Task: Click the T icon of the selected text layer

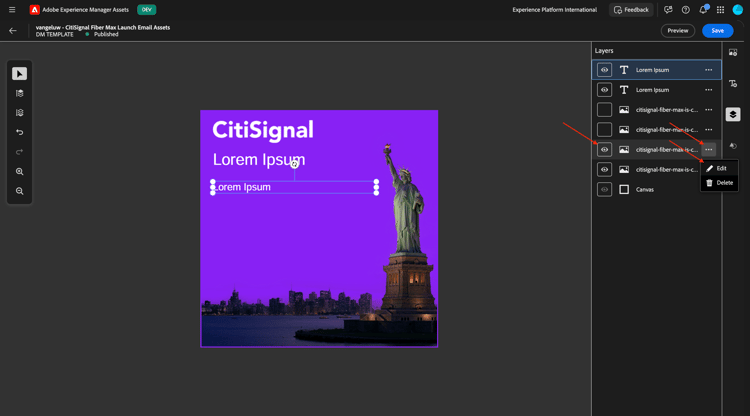Action: pyautogui.click(x=624, y=70)
